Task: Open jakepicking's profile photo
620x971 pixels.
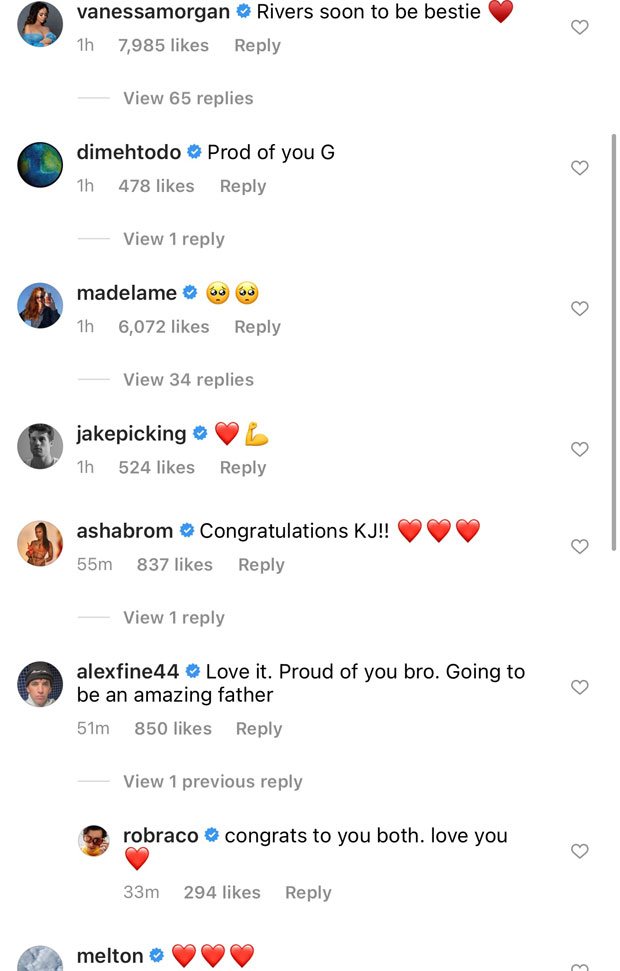Action: pyautogui.click(x=40, y=446)
